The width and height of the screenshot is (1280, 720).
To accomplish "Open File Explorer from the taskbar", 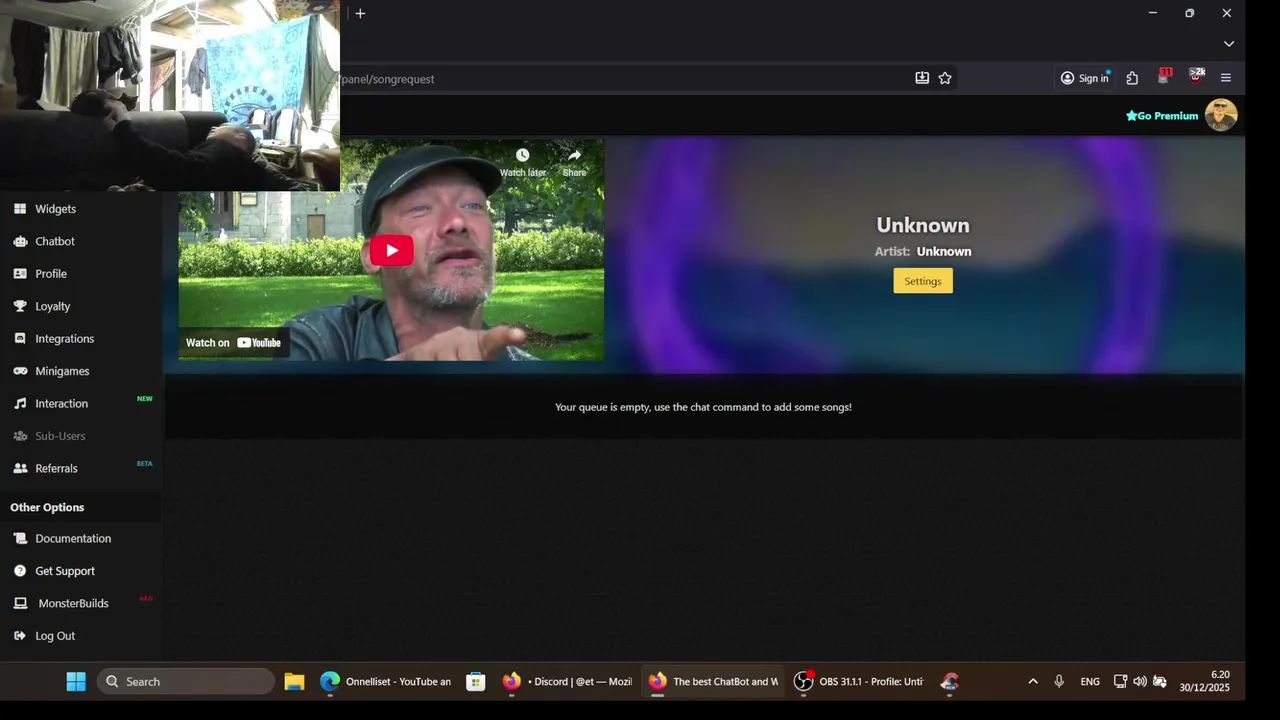I will point(294,682).
